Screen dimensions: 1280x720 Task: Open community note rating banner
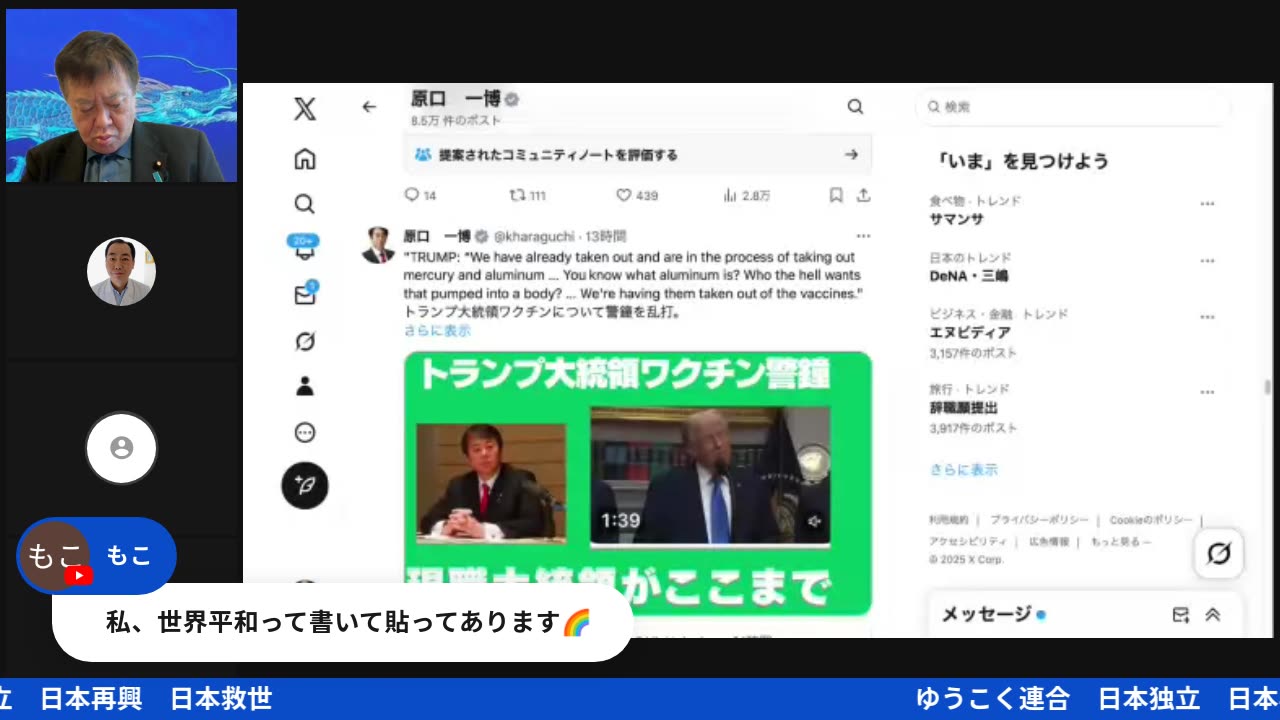[x=637, y=154]
